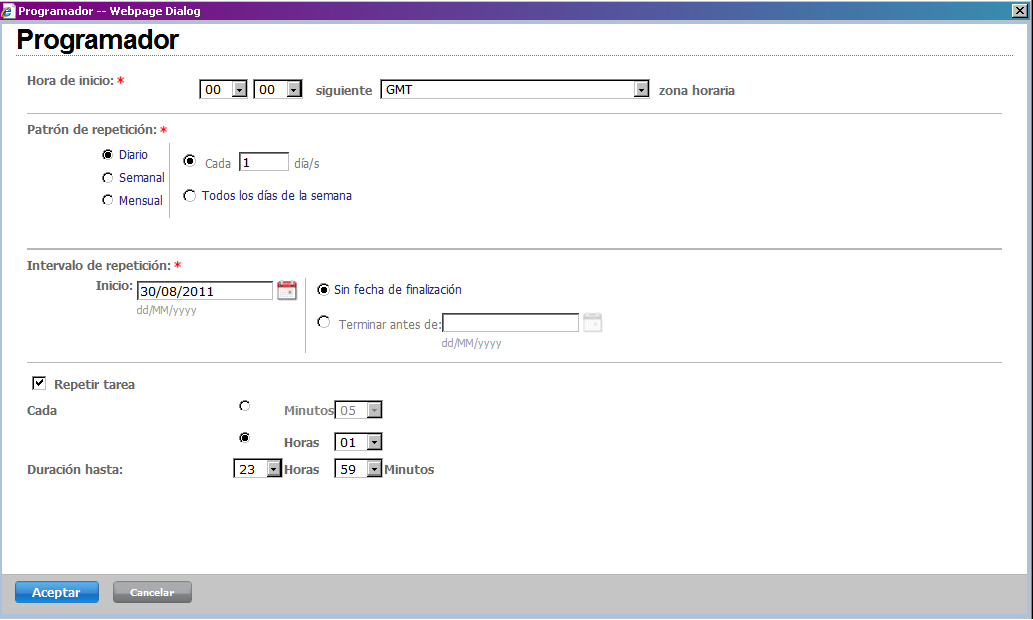
Task: Select the Horas repeat radio button
Action: point(244,437)
